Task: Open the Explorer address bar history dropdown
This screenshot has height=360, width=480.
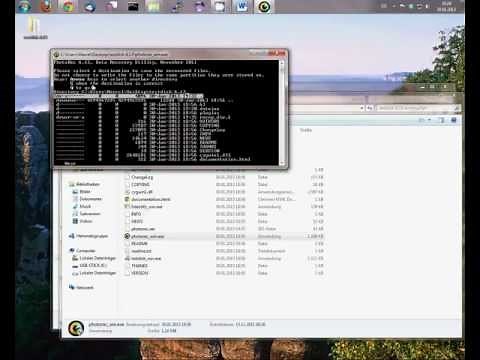Action: click(x=362, y=108)
